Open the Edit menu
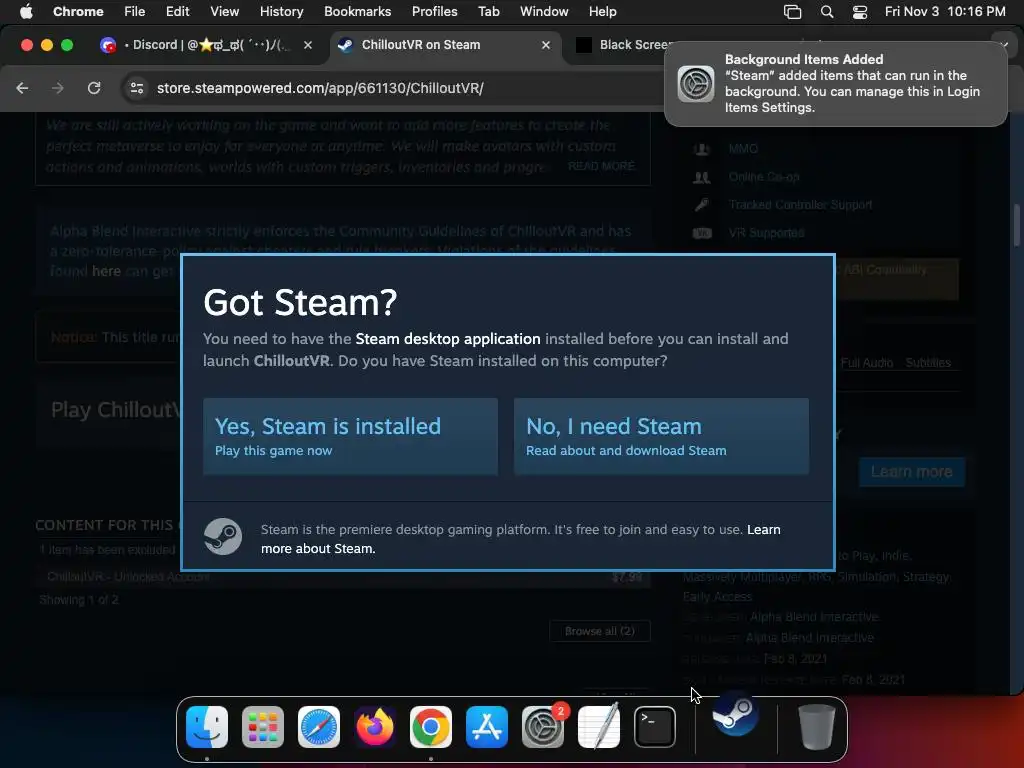 tap(177, 11)
